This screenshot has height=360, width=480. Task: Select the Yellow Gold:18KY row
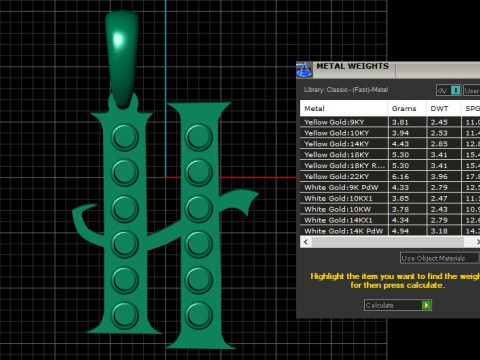[390, 155]
